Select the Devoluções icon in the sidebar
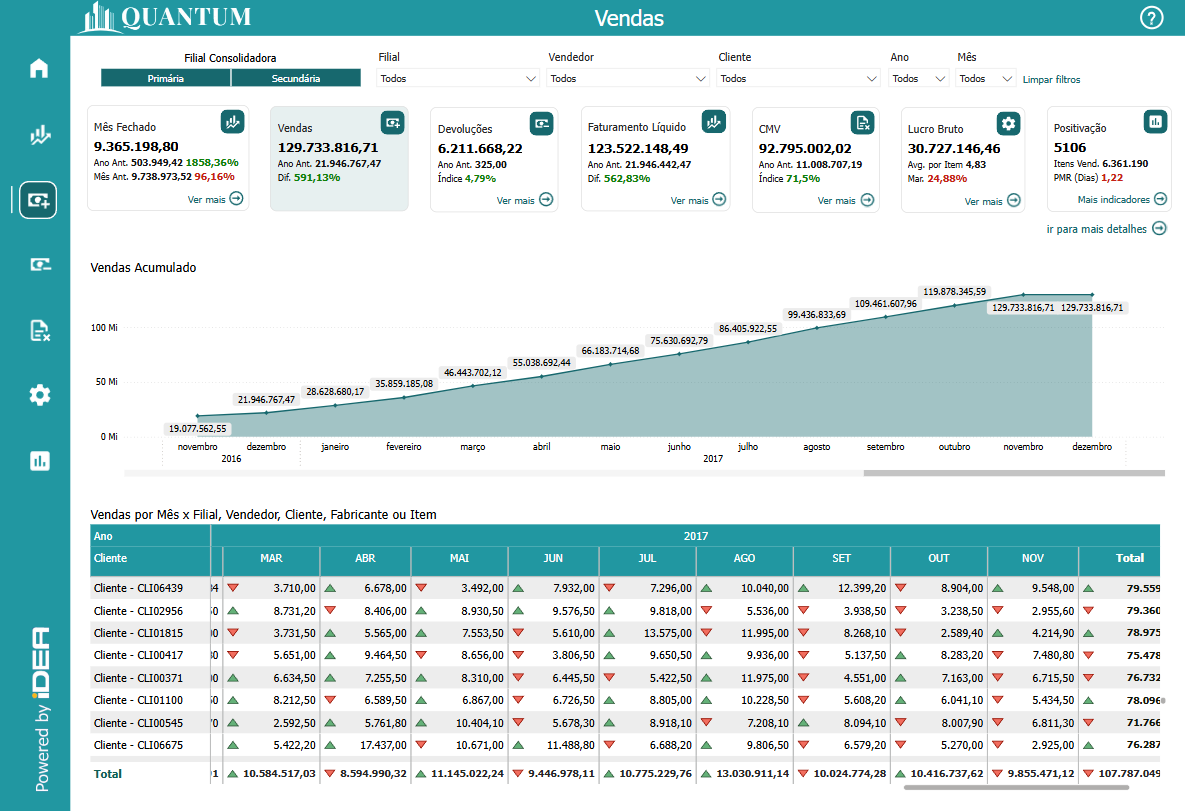The height and width of the screenshot is (811, 1185). pos(39,264)
